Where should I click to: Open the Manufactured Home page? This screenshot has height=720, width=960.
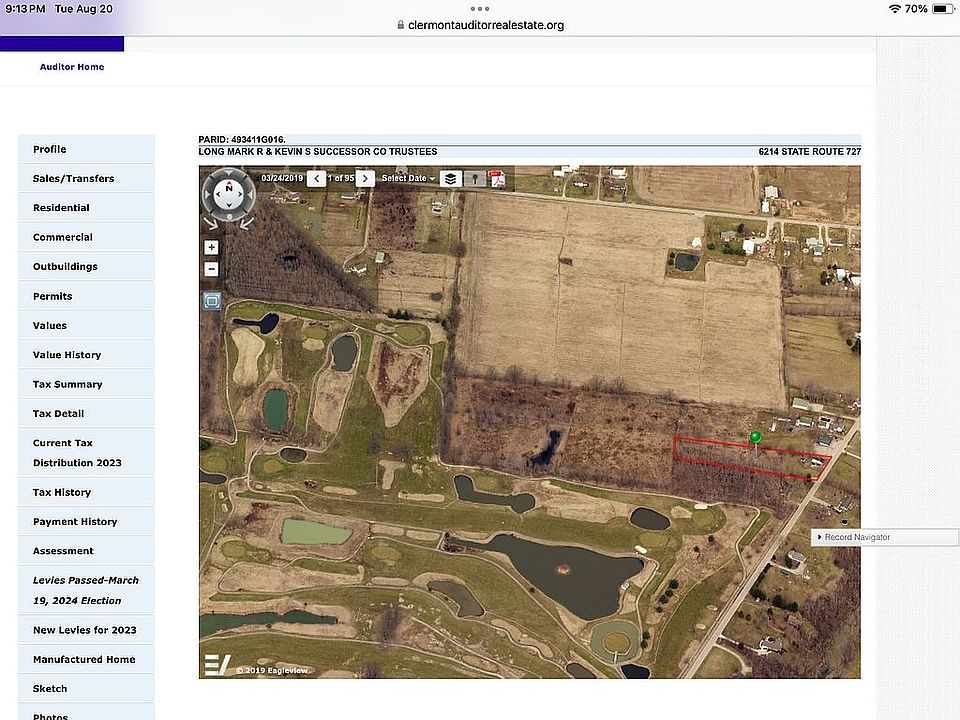point(86,659)
